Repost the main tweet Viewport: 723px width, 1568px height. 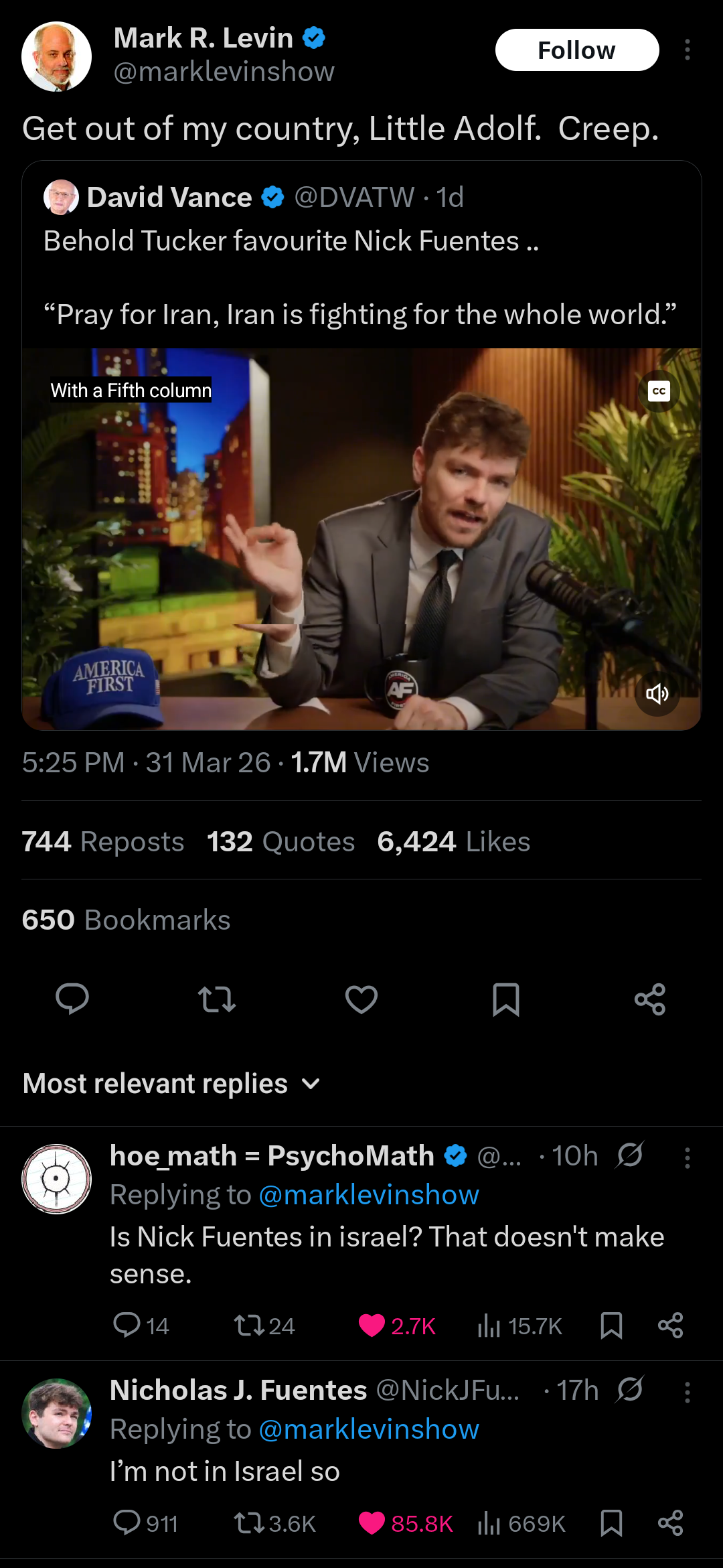tap(217, 999)
